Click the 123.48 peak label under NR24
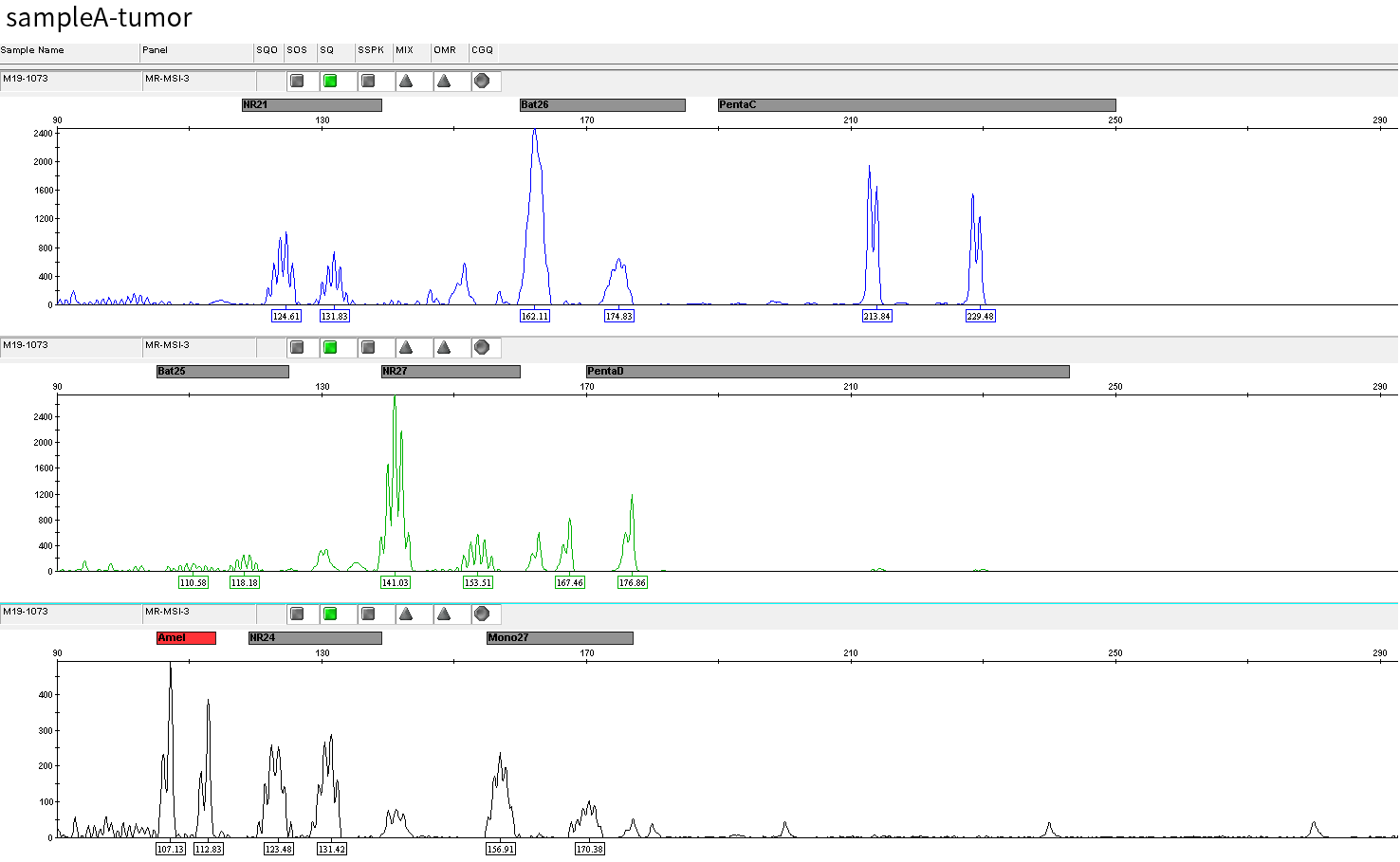 [x=279, y=849]
